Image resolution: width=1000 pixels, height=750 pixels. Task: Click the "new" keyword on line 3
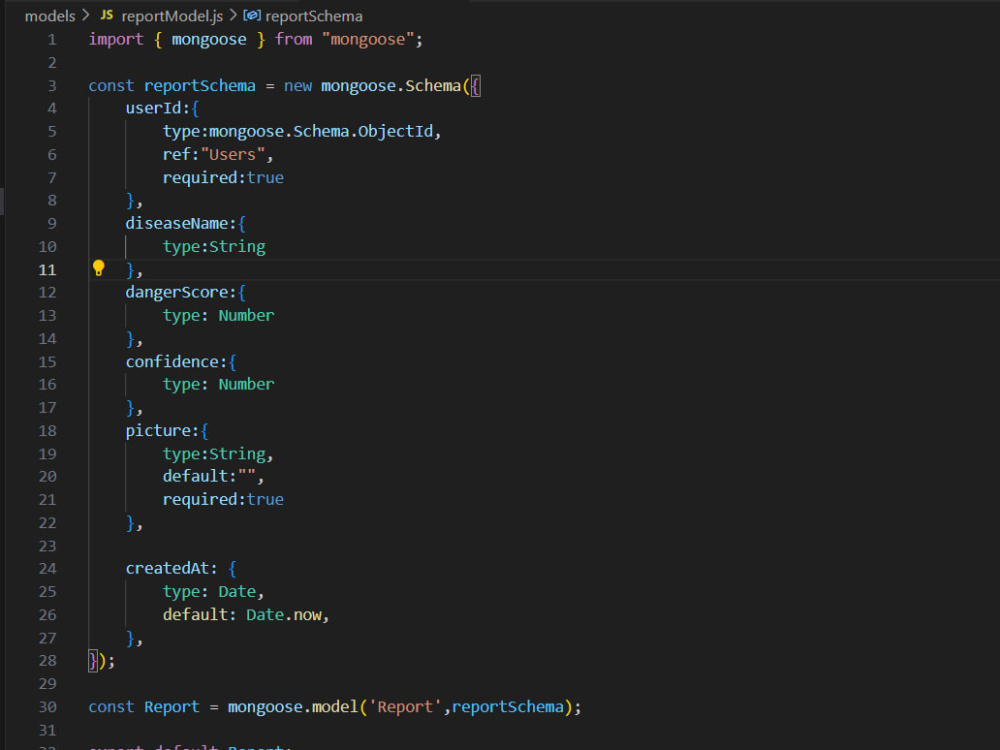click(298, 85)
